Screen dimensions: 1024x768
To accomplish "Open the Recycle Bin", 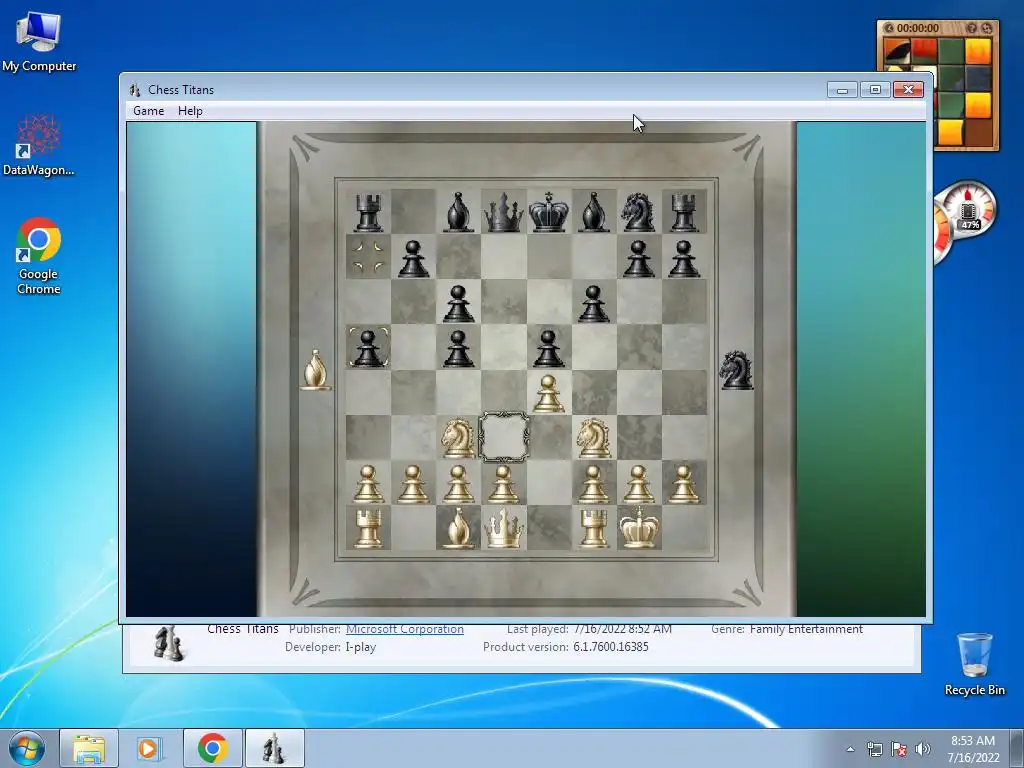I will [x=974, y=664].
